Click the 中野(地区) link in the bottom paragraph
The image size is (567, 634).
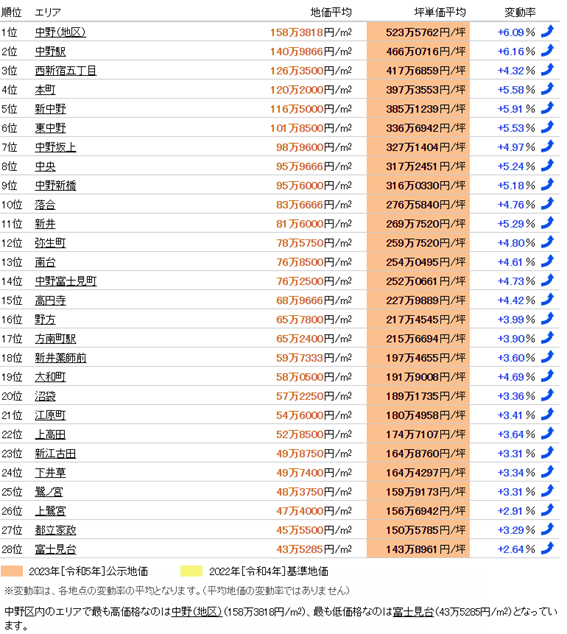197,611
